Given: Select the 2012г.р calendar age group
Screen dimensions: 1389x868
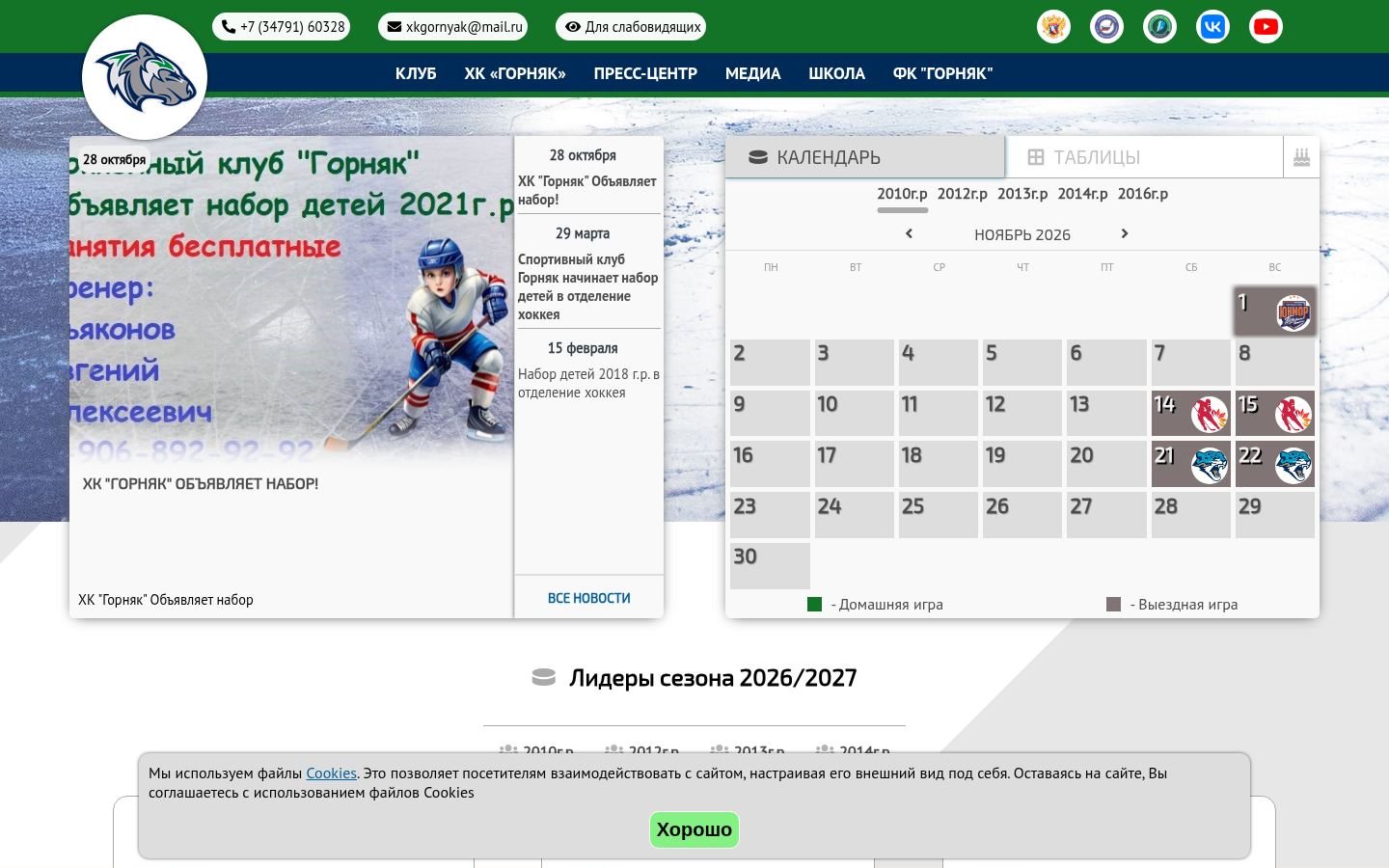Looking at the screenshot, I should tap(963, 194).
